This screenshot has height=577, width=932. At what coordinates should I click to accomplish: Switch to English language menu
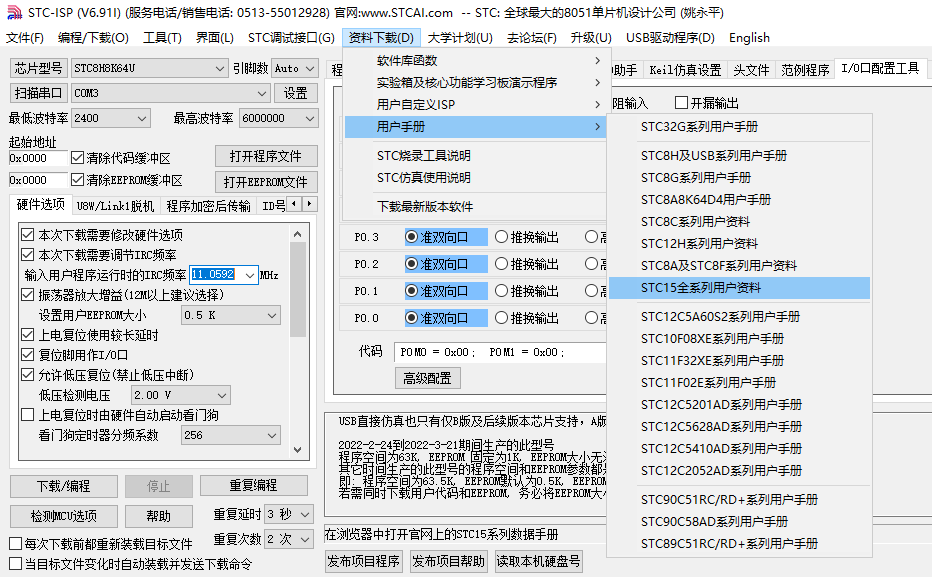(749, 37)
